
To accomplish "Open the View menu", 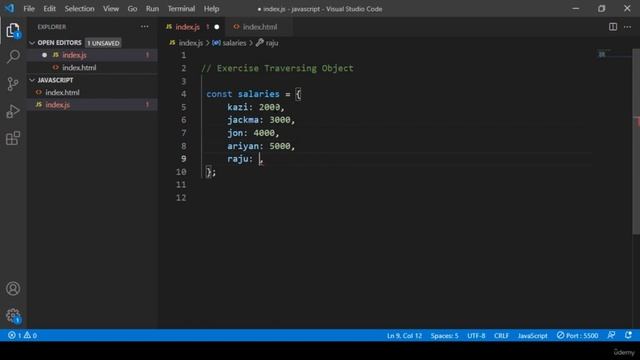I will [111, 9].
